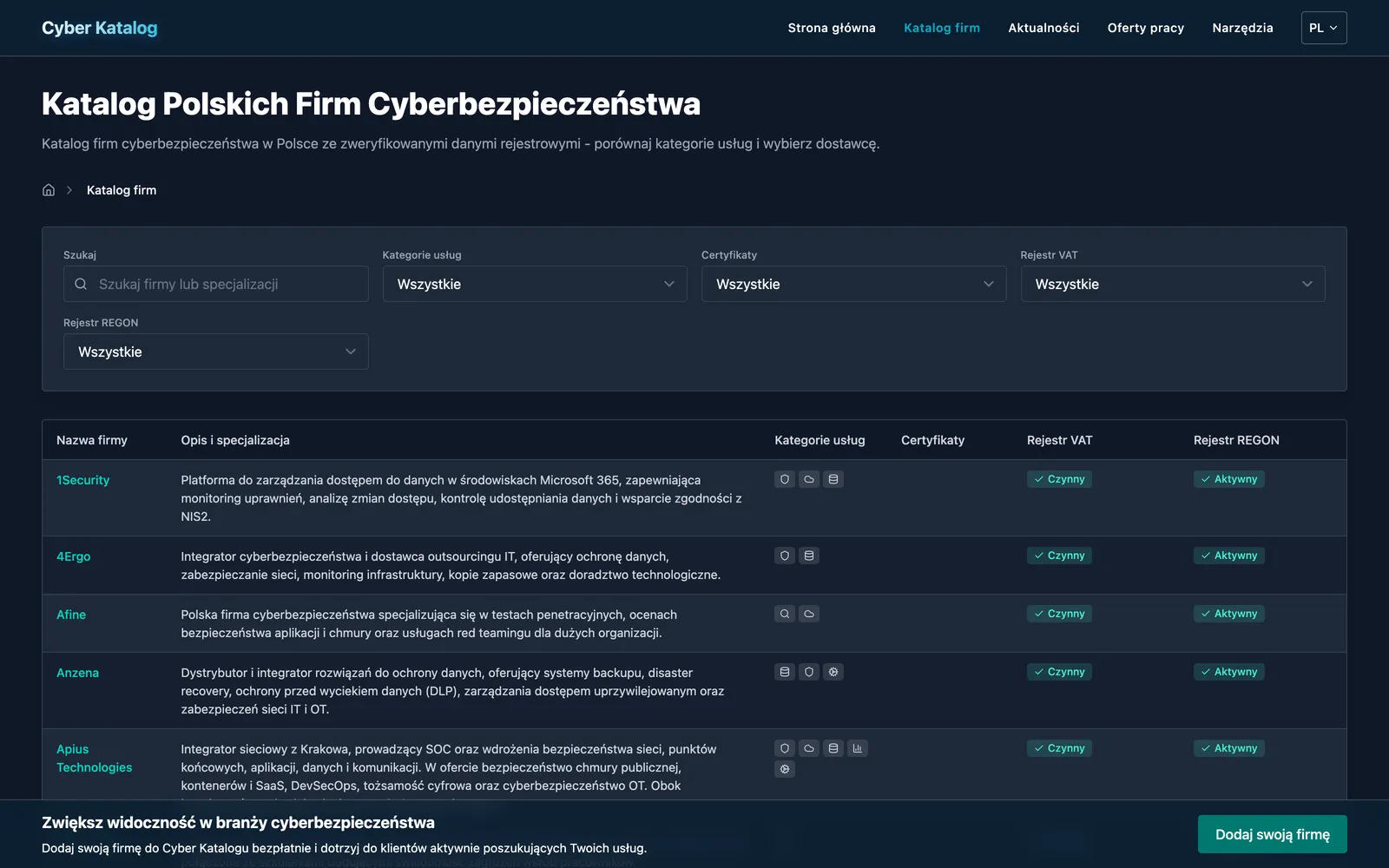Click the Opis i specjalizacja column header
1389x868 pixels.
click(x=235, y=440)
